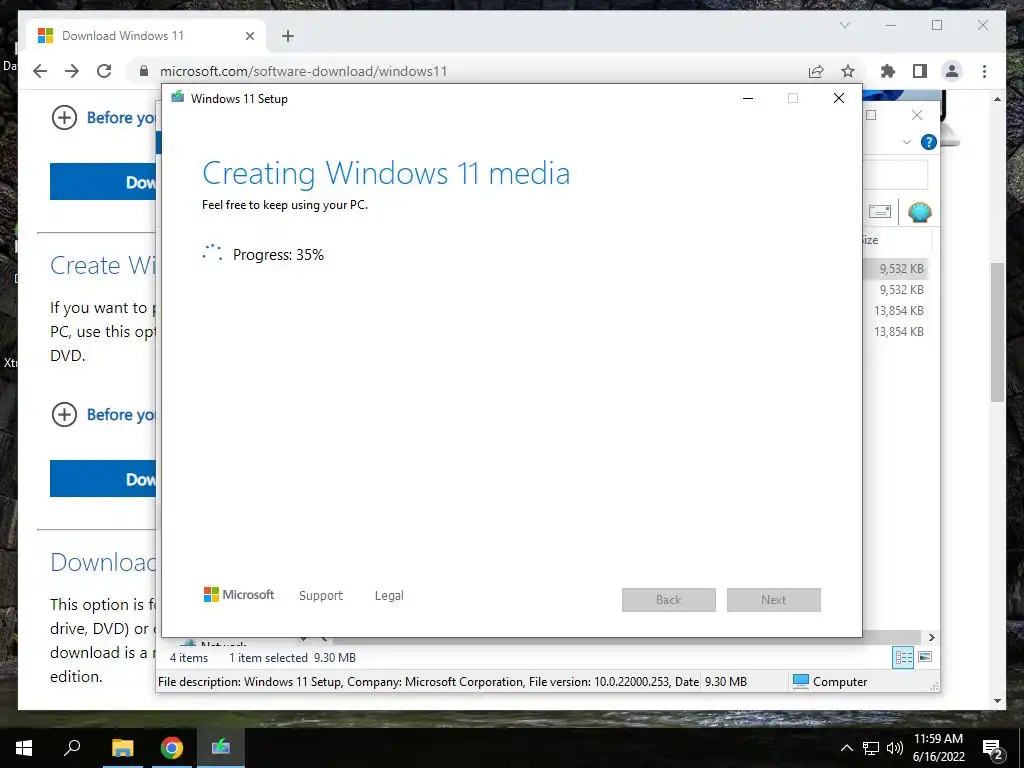Click the shell icon in Explorer
Image resolution: width=1024 pixels, height=768 pixels.
tap(920, 212)
